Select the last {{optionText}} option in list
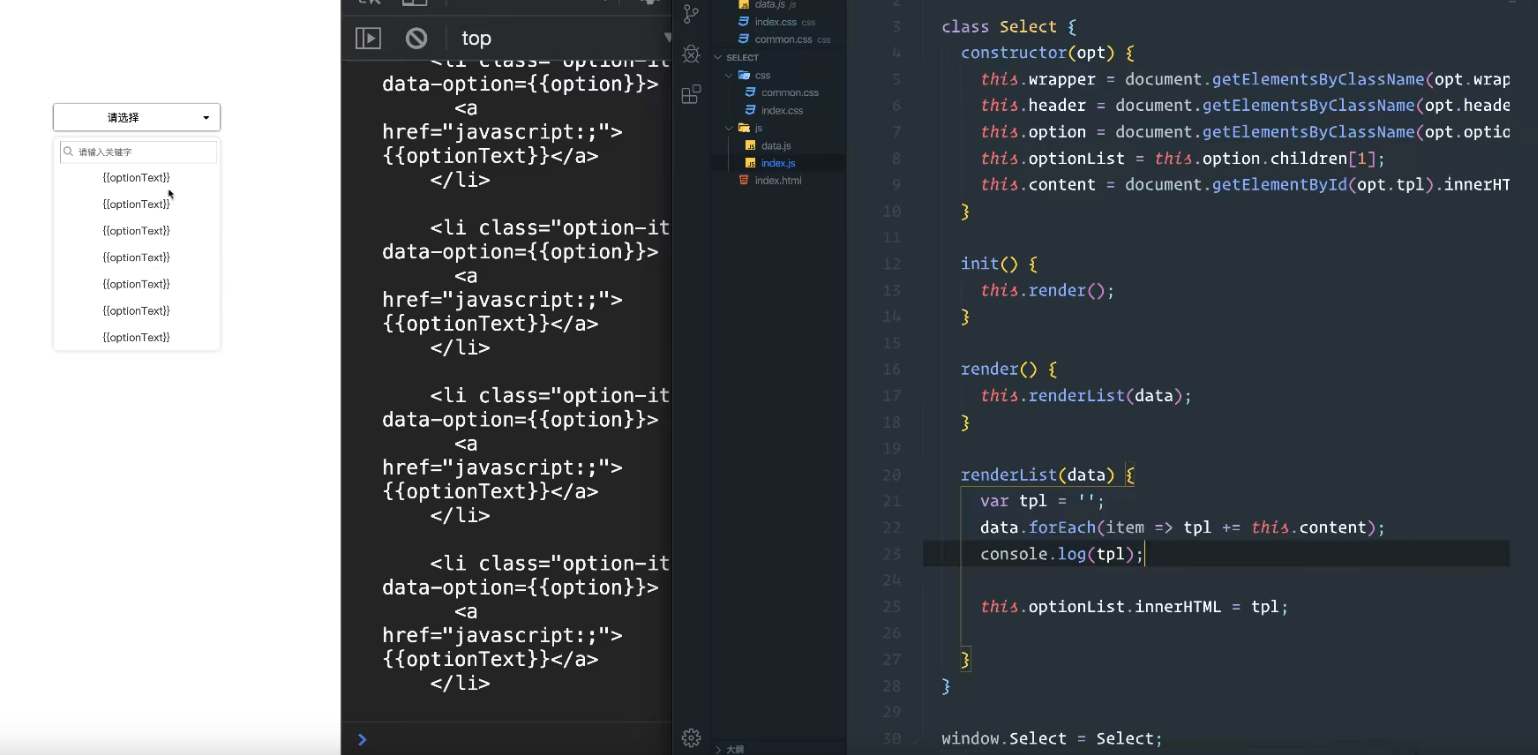The image size is (1538, 755). click(136, 337)
